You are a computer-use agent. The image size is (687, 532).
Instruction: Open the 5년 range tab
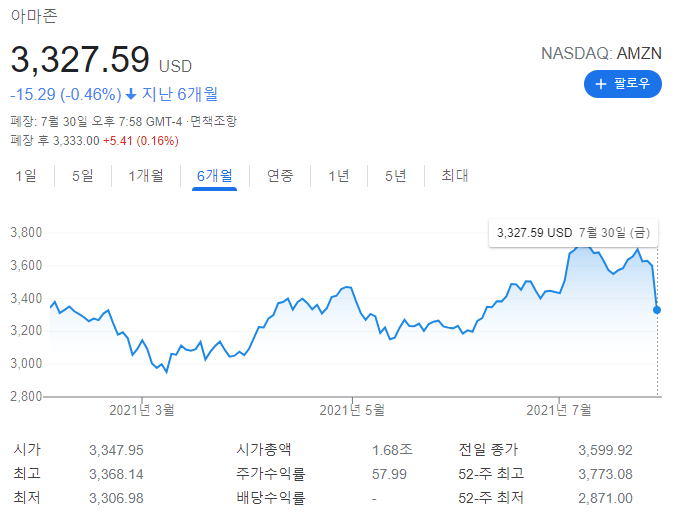[396, 176]
